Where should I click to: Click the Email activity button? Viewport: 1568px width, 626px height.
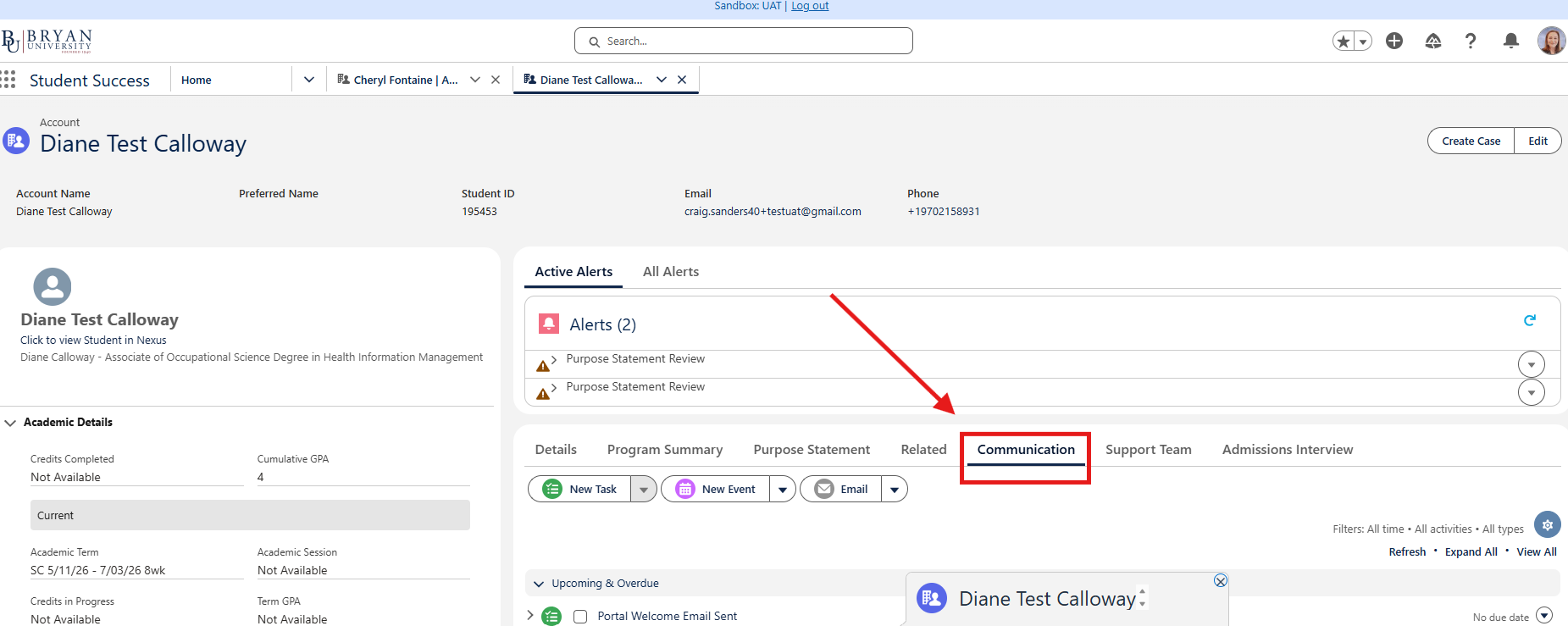tap(841, 489)
